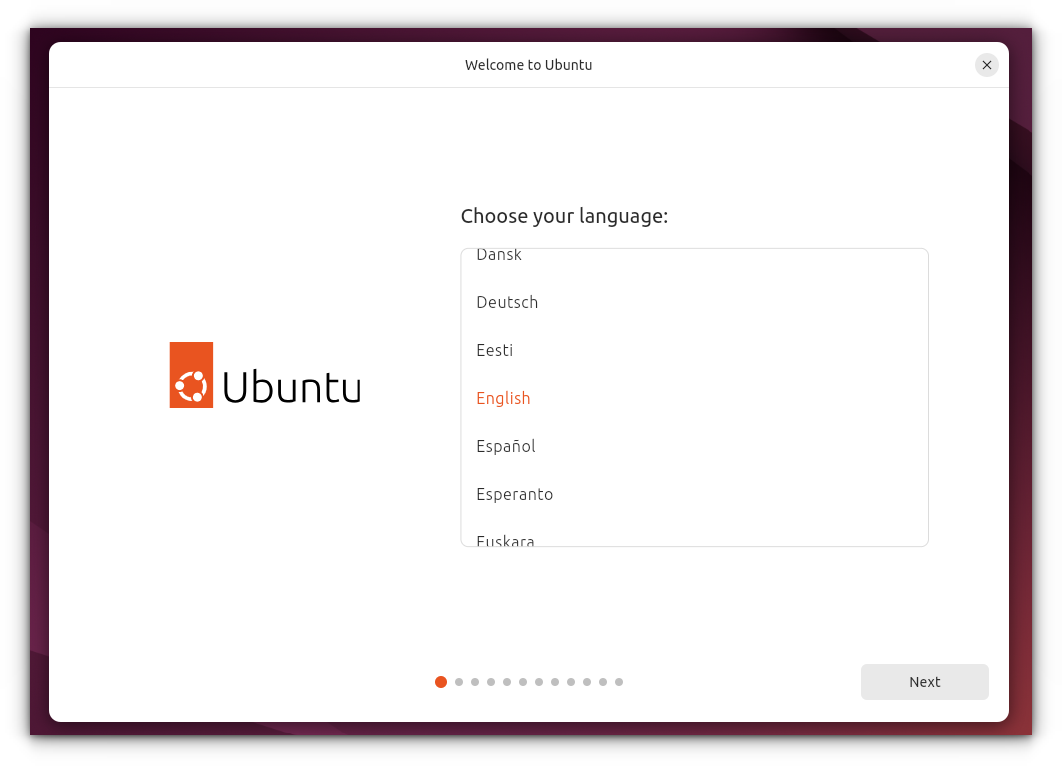Viewport: 1062px width, 767px height.
Task: Click the first red progress dot
Action: [x=441, y=681]
